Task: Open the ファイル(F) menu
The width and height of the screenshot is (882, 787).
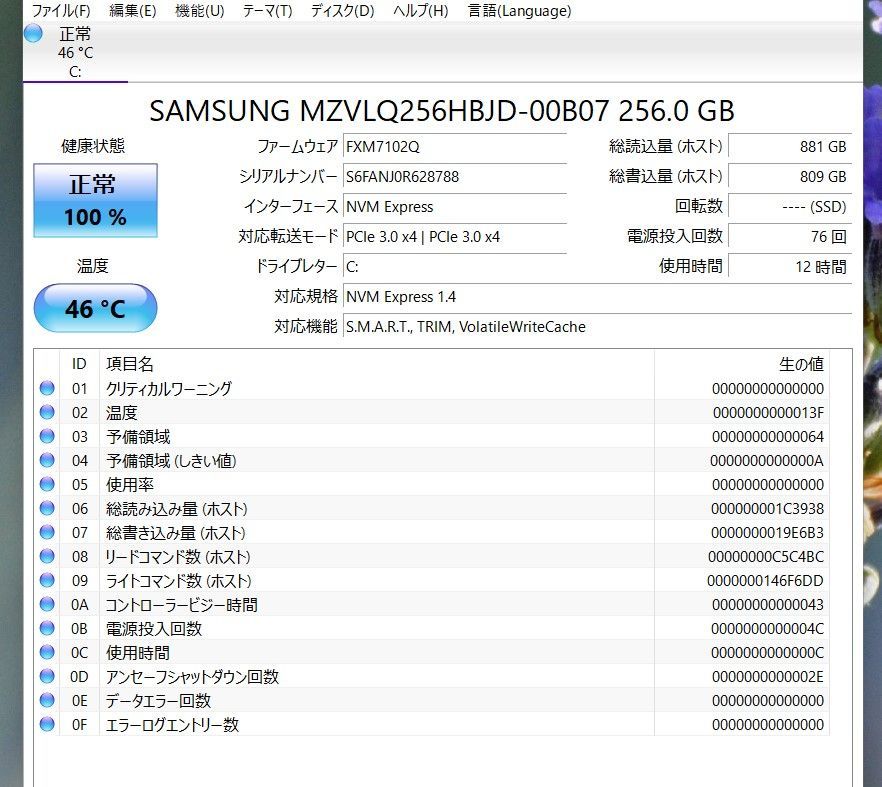Action: click(x=61, y=11)
